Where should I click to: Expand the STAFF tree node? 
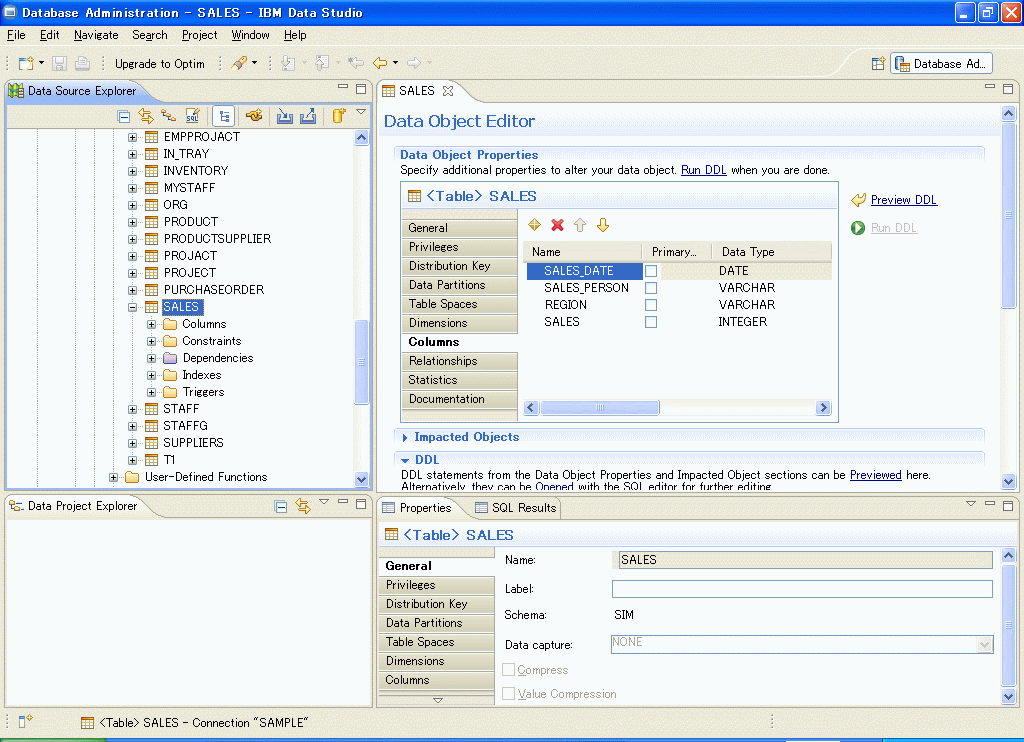point(133,408)
